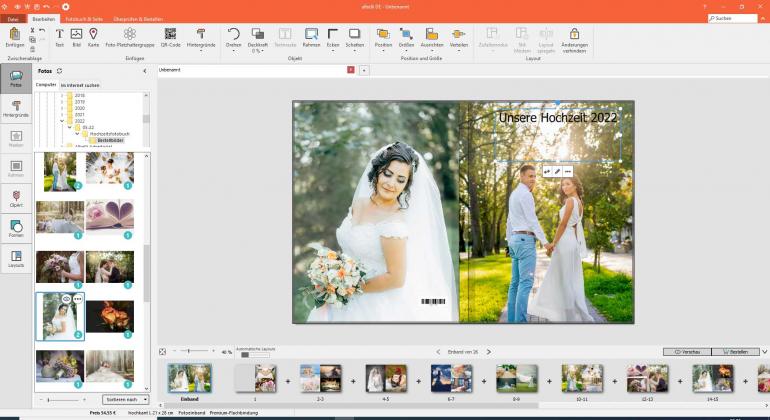Insert a Bild image placeholder
This screenshot has height=420, width=770.
(x=76, y=37)
